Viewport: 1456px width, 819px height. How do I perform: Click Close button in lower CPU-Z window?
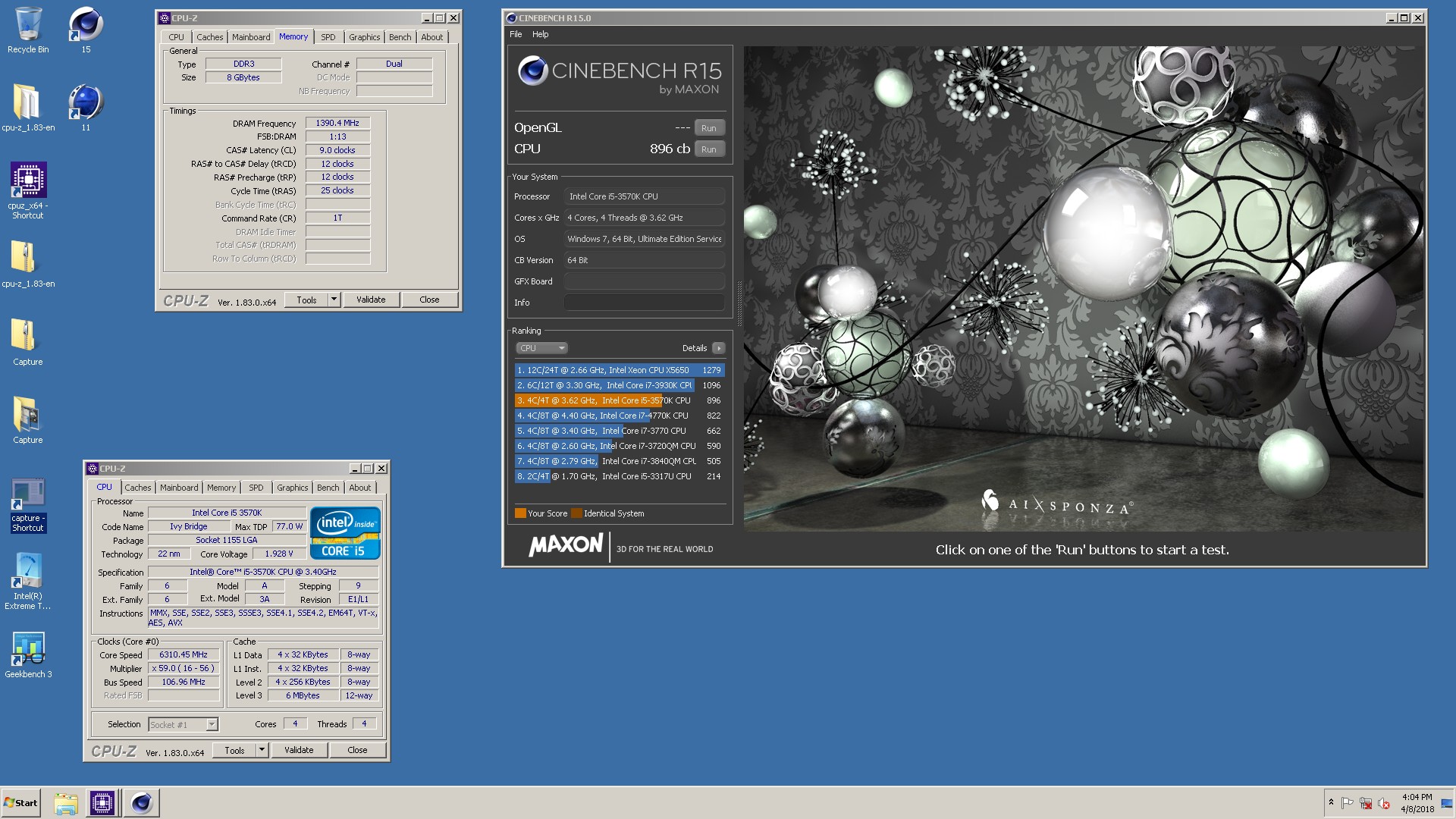tap(358, 750)
